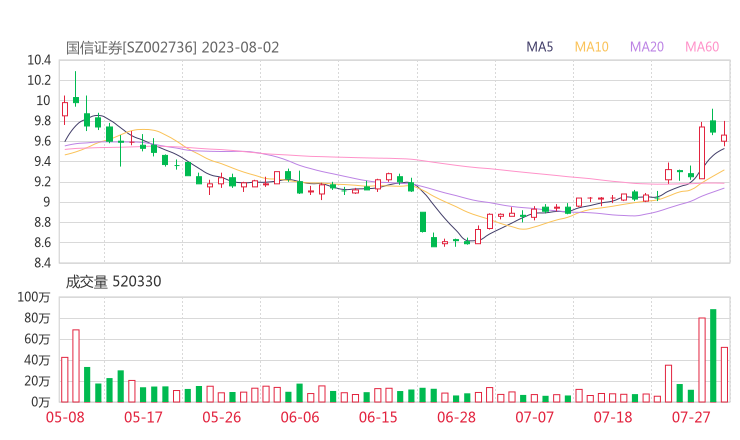Click the 10.2 price axis label
This screenshot has width=740, height=440.
[x=39, y=80]
